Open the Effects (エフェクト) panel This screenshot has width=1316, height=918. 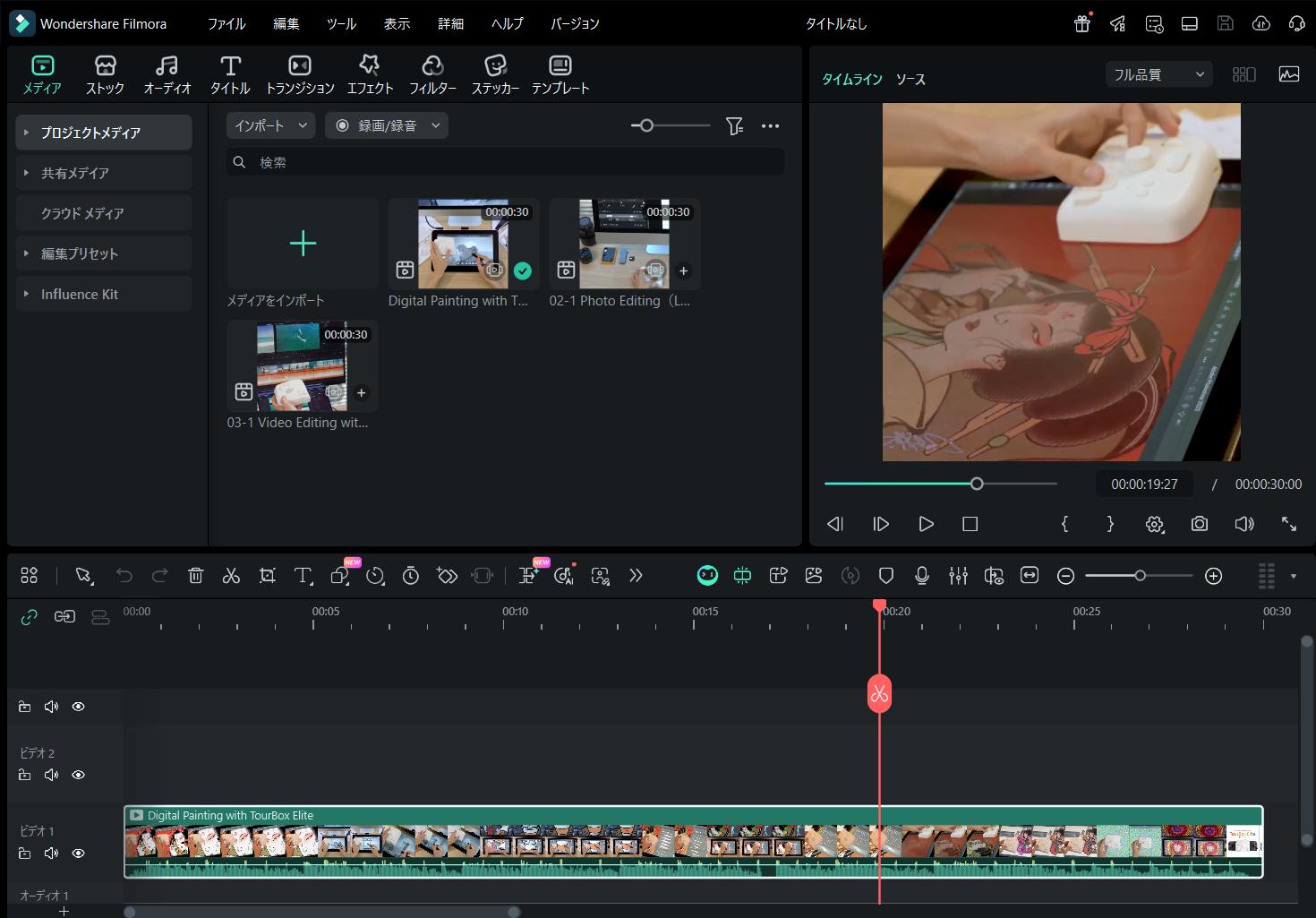pos(370,74)
